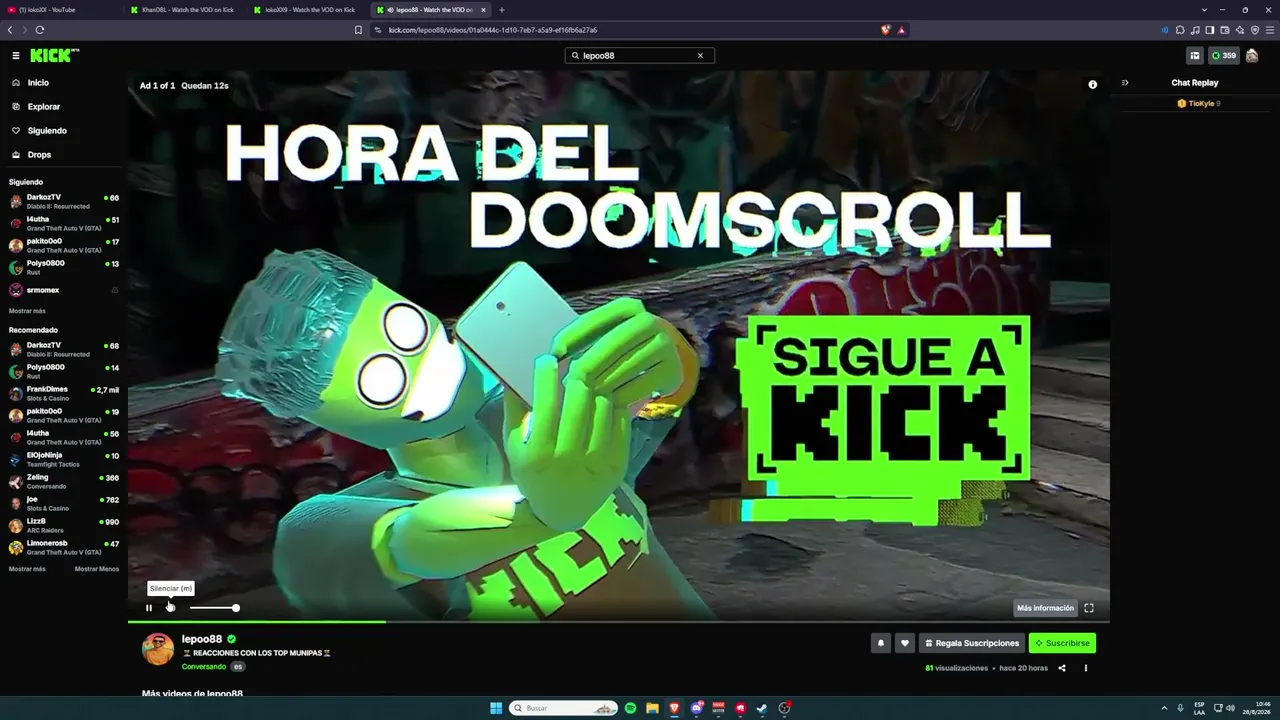Image resolution: width=1280 pixels, height=720 pixels.
Task: Open DarkozTV under Siguiendo
Action: coord(64,201)
